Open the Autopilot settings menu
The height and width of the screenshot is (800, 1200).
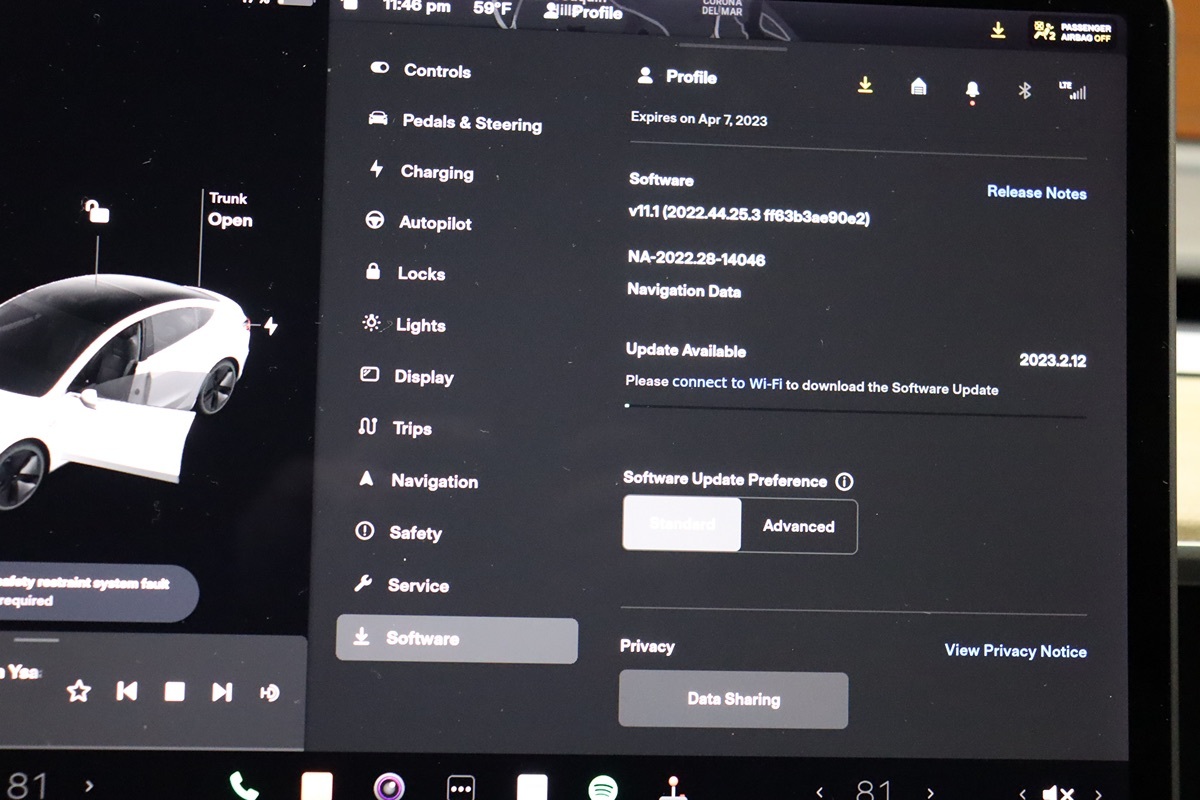pyautogui.click(x=434, y=222)
